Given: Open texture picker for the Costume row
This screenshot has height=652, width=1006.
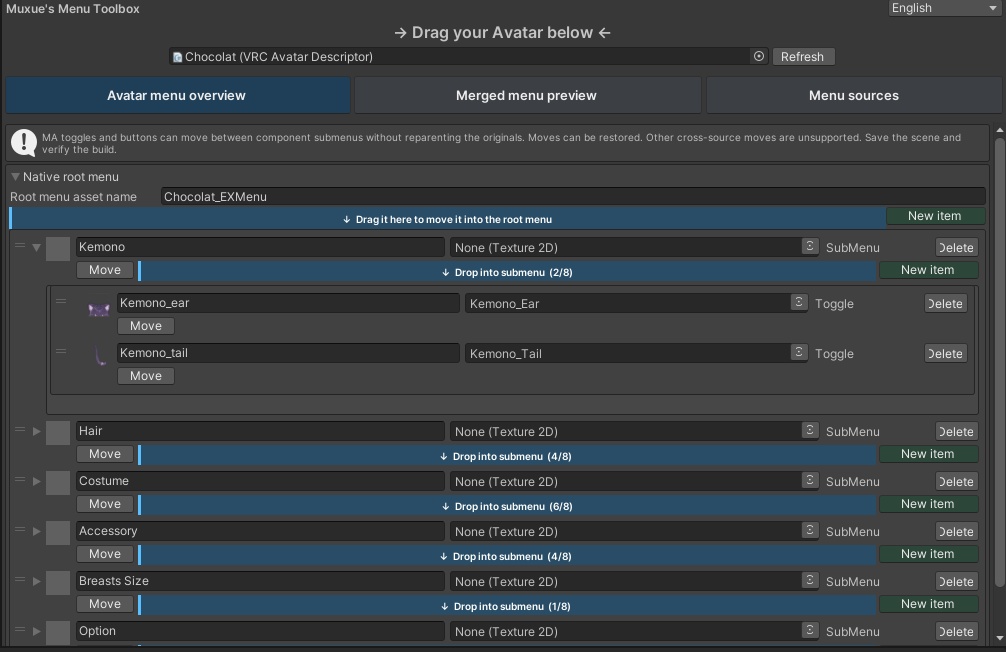Looking at the screenshot, I should 810,481.
